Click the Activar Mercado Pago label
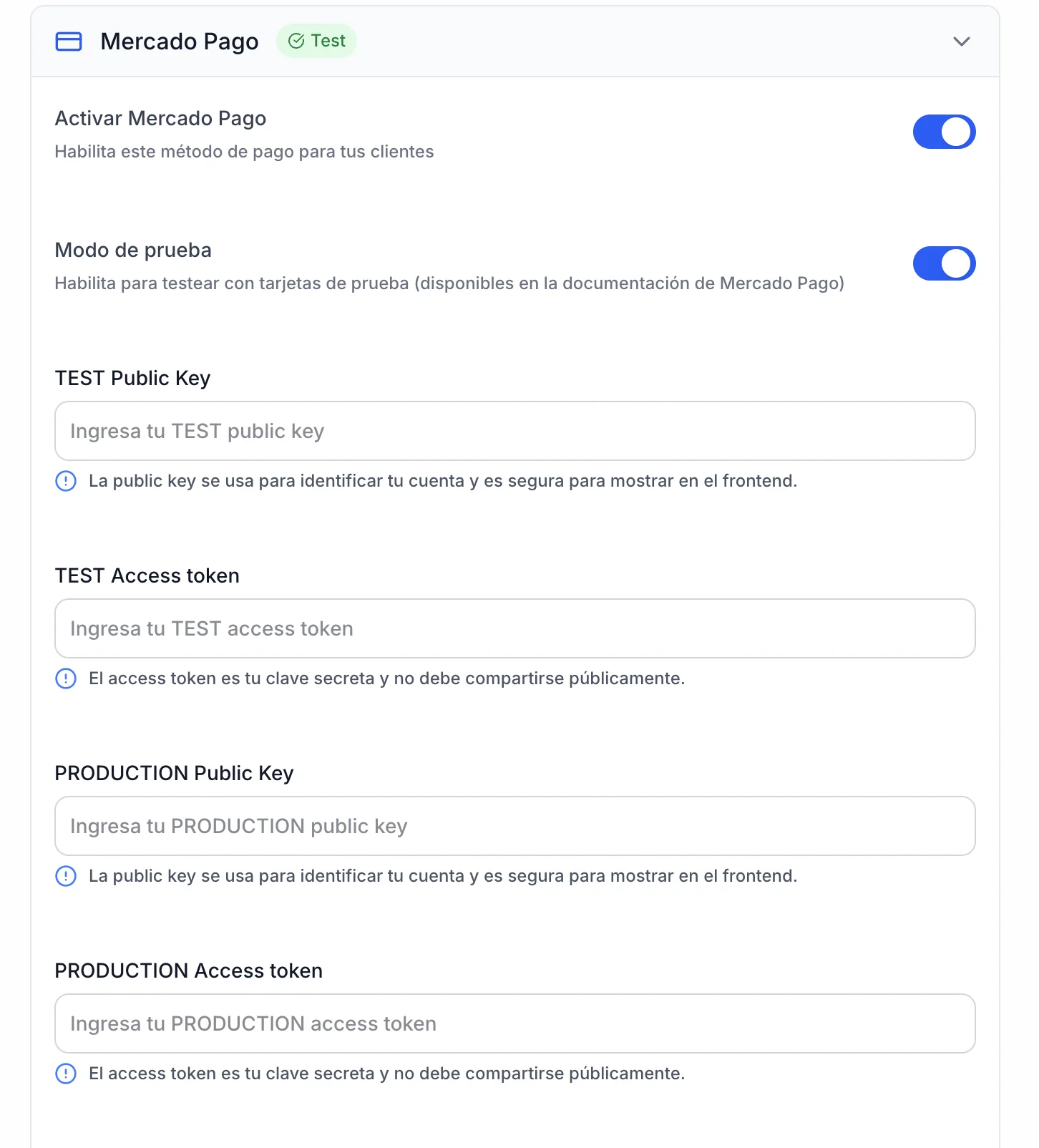 pyautogui.click(x=160, y=118)
